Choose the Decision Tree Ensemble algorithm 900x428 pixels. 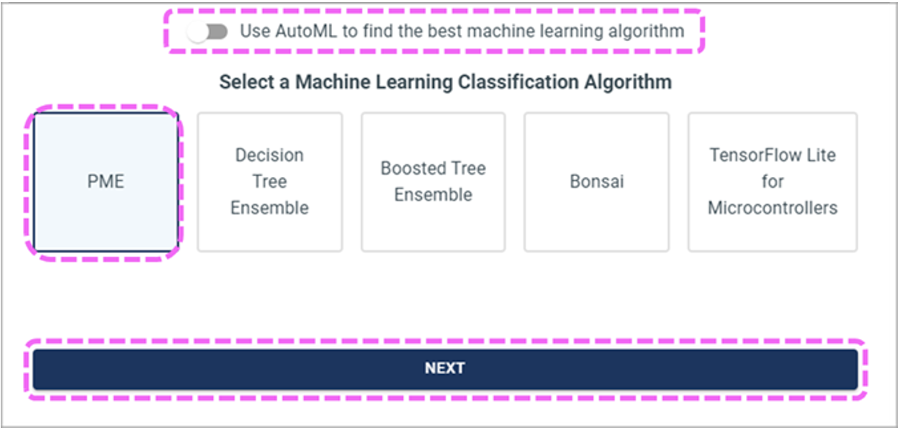269,182
